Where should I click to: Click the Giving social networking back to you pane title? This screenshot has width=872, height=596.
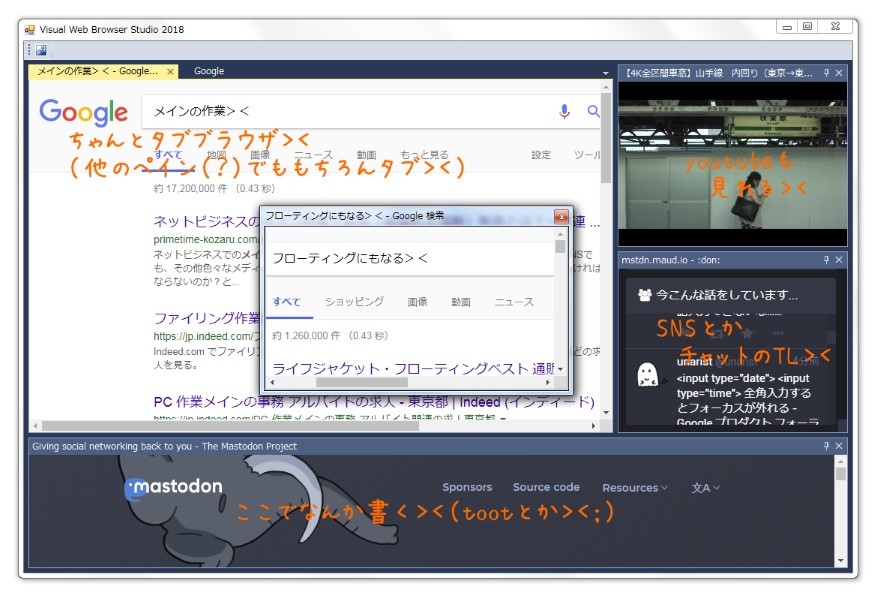tap(165, 446)
